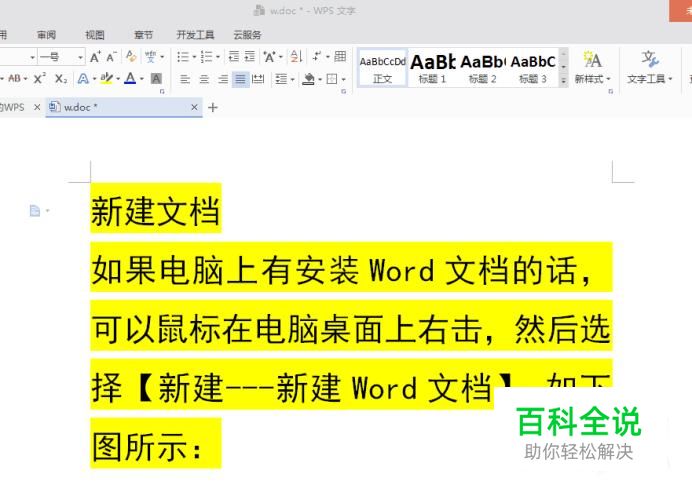
Task: Open the paragraph dialog launcher
Action: tap(343, 91)
